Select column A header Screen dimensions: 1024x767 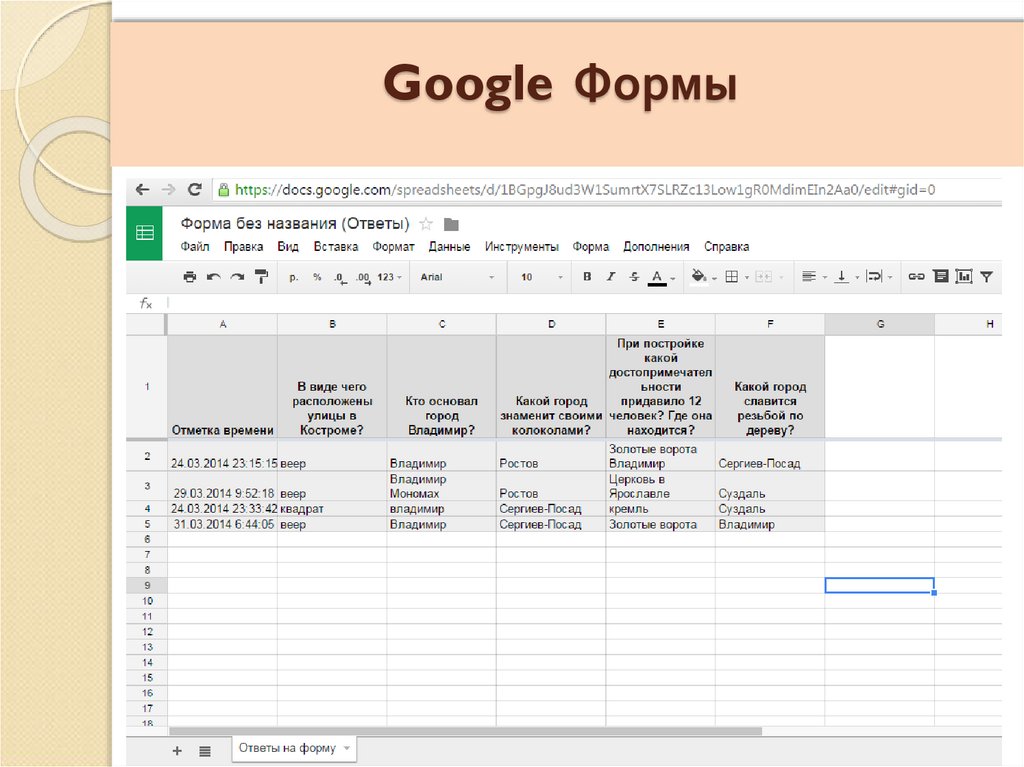pyautogui.click(x=223, y=324)
